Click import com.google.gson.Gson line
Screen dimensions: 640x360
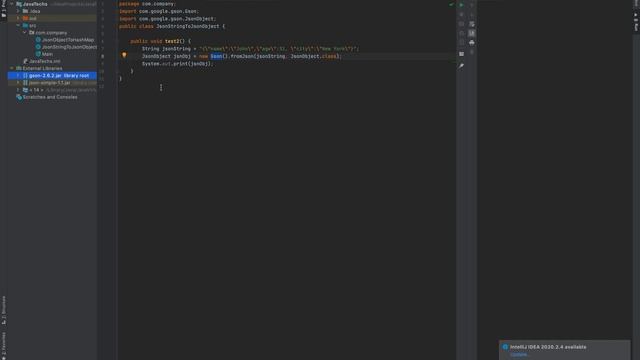pyautogui.click(x=158, y=11)
